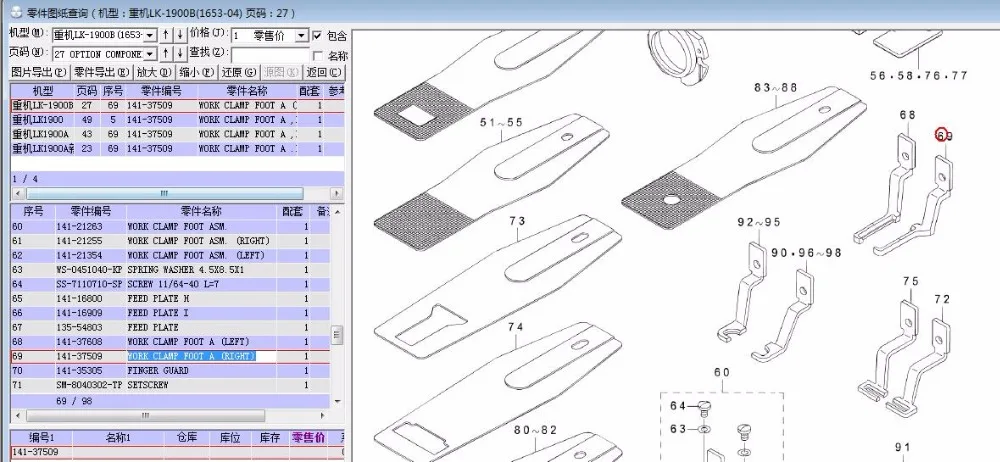Go to next page with 页码 down arrow

pos(180,54)
